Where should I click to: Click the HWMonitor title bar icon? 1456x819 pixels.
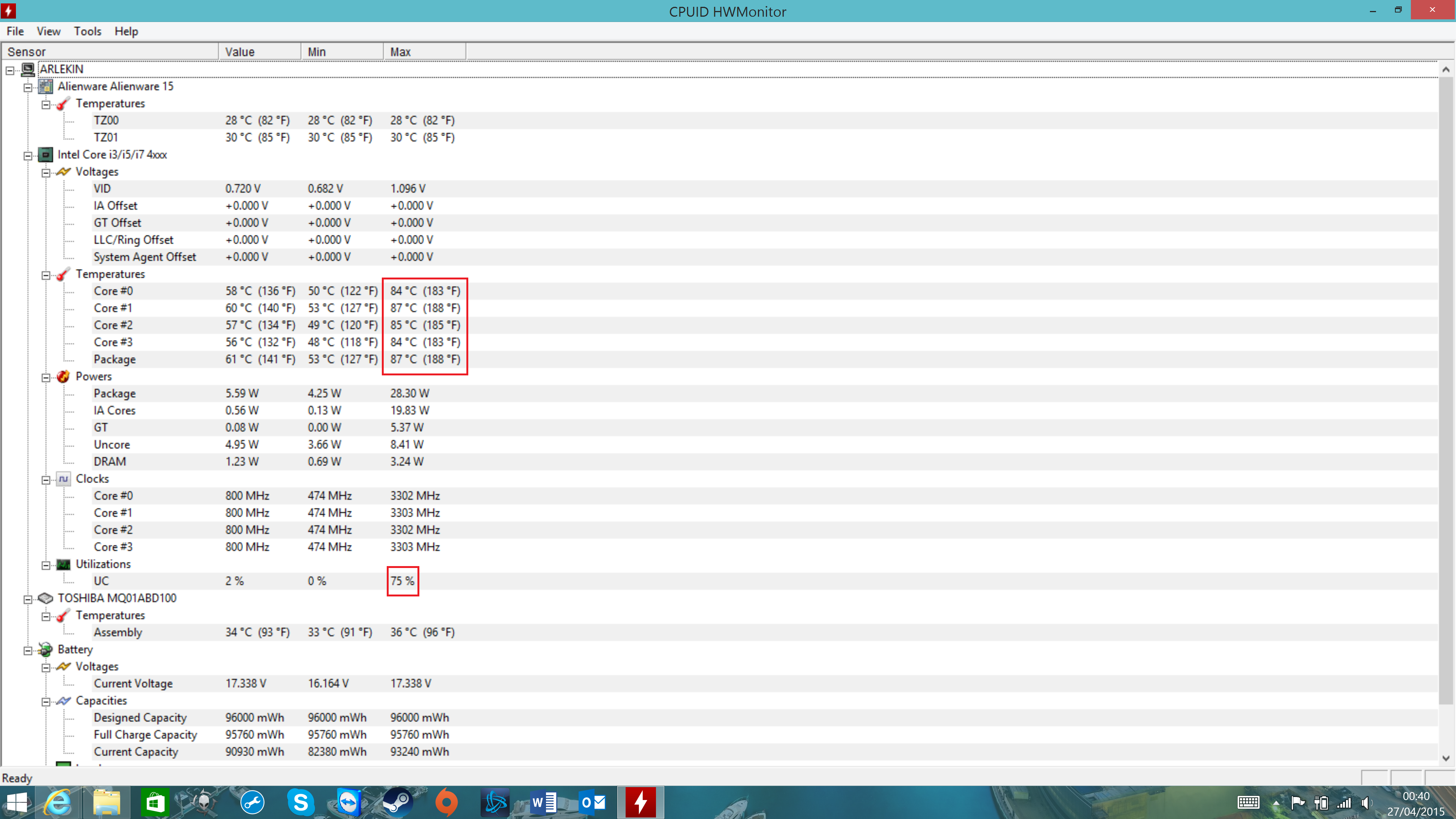(8, 11)
